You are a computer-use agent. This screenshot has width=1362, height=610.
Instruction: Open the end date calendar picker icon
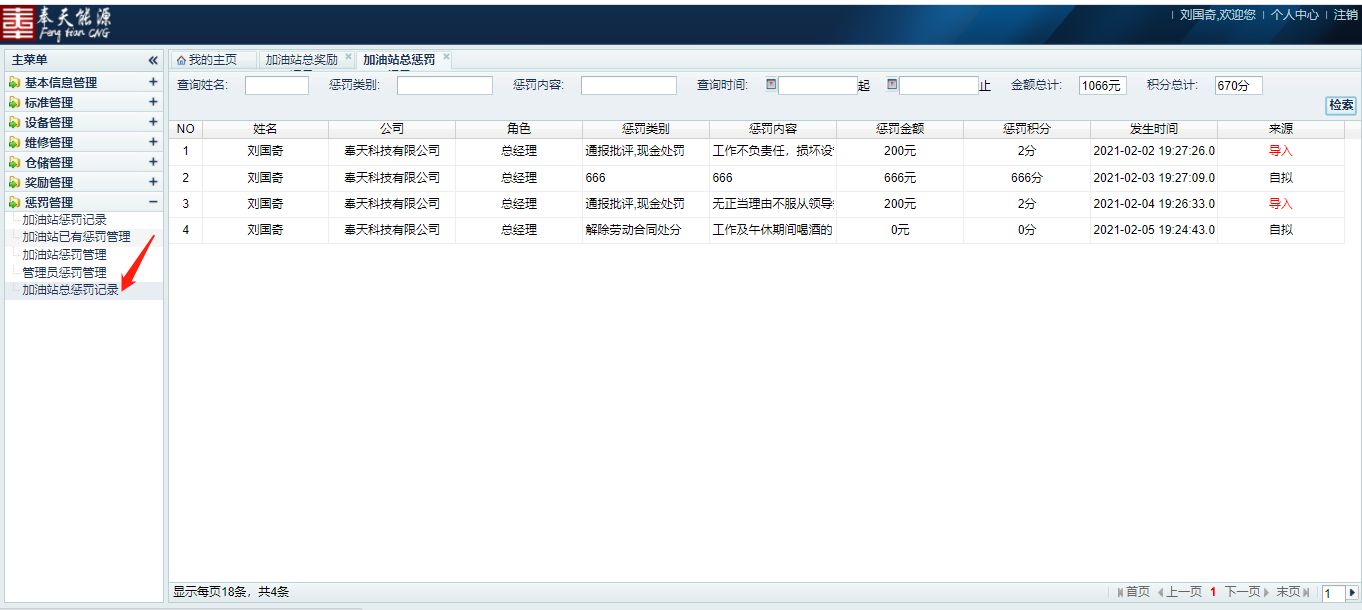[892, 85]
